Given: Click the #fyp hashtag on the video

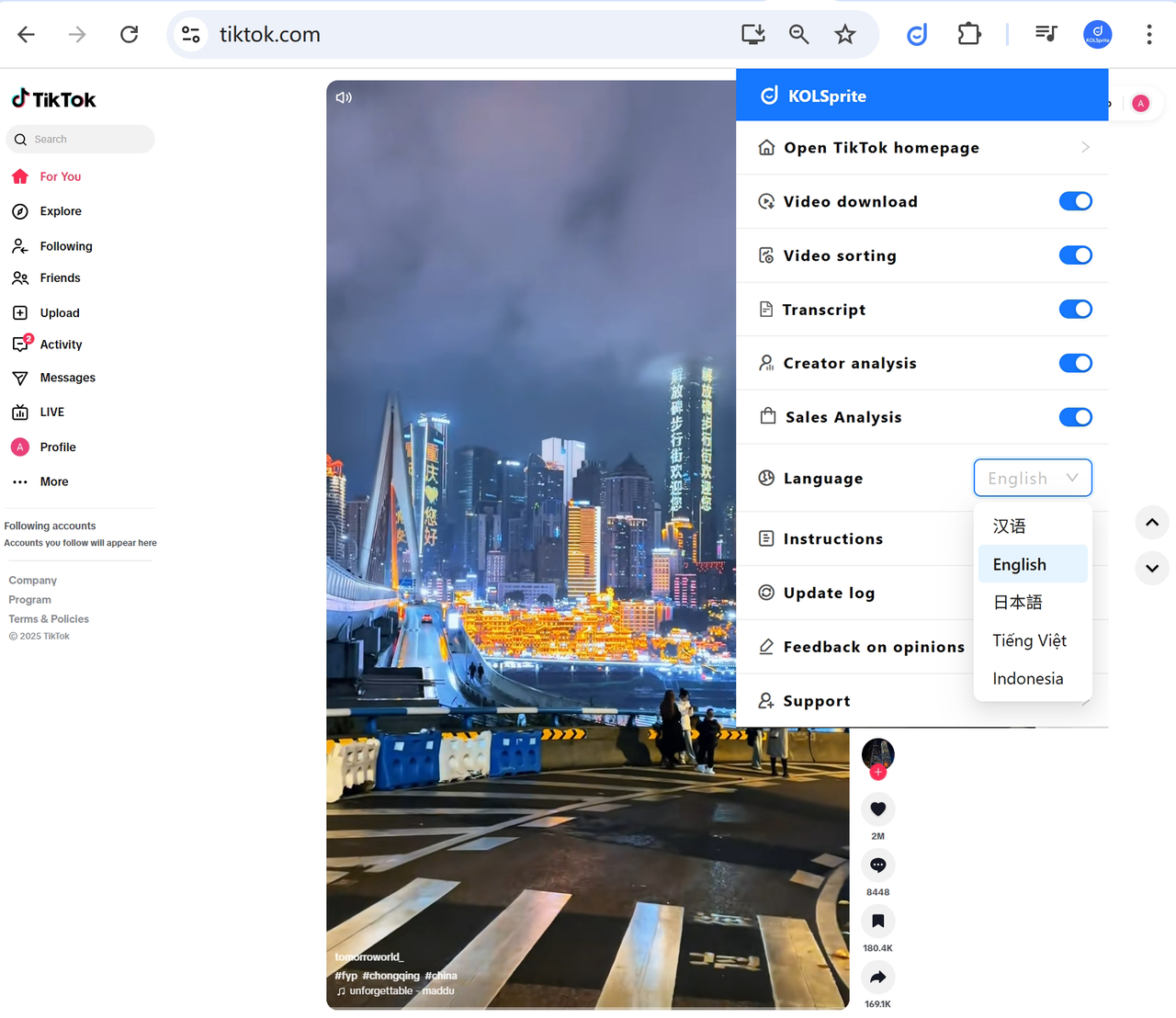Looking at the screenshot, I should point(346,976).
